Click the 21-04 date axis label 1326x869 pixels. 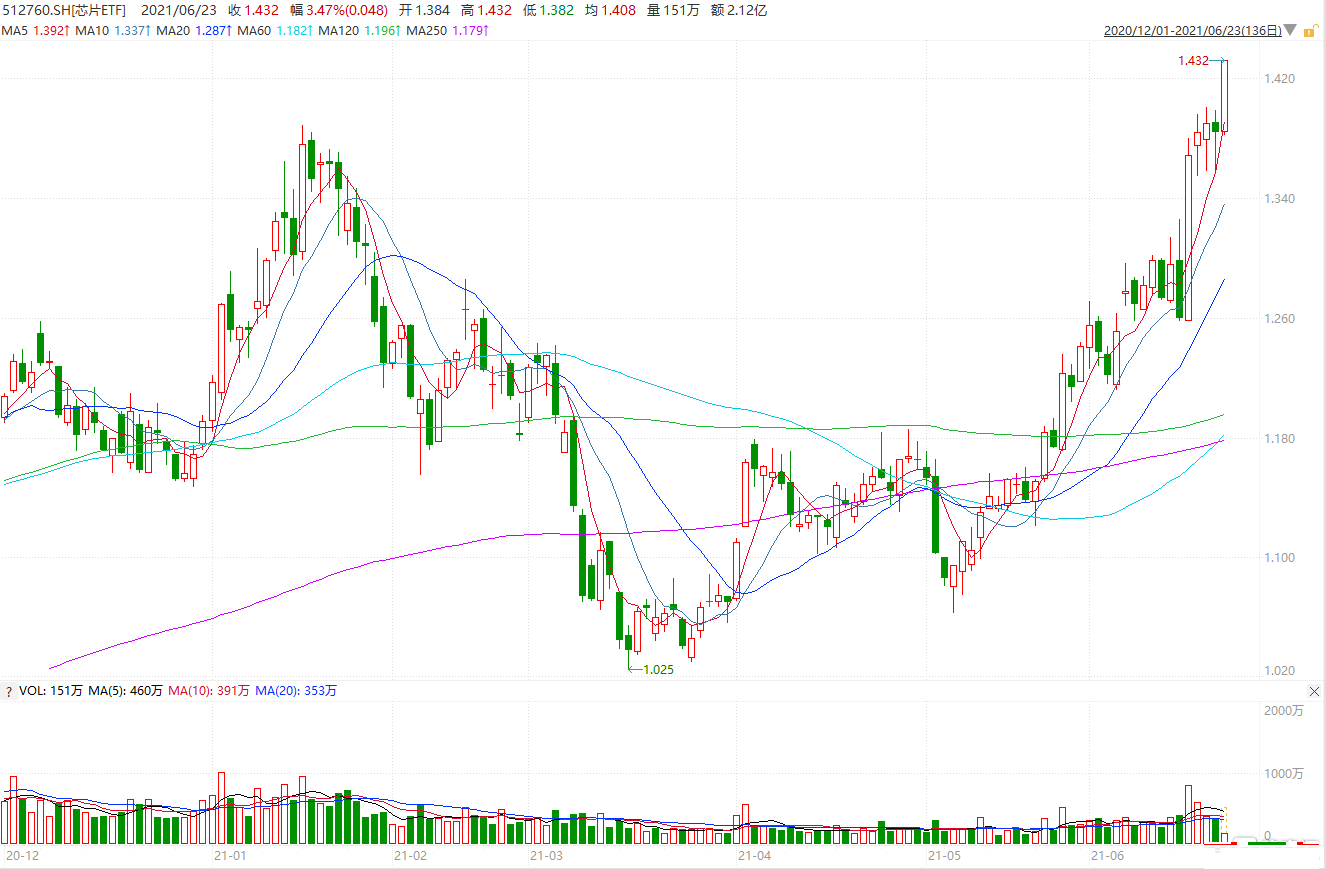tap(754, 856)
